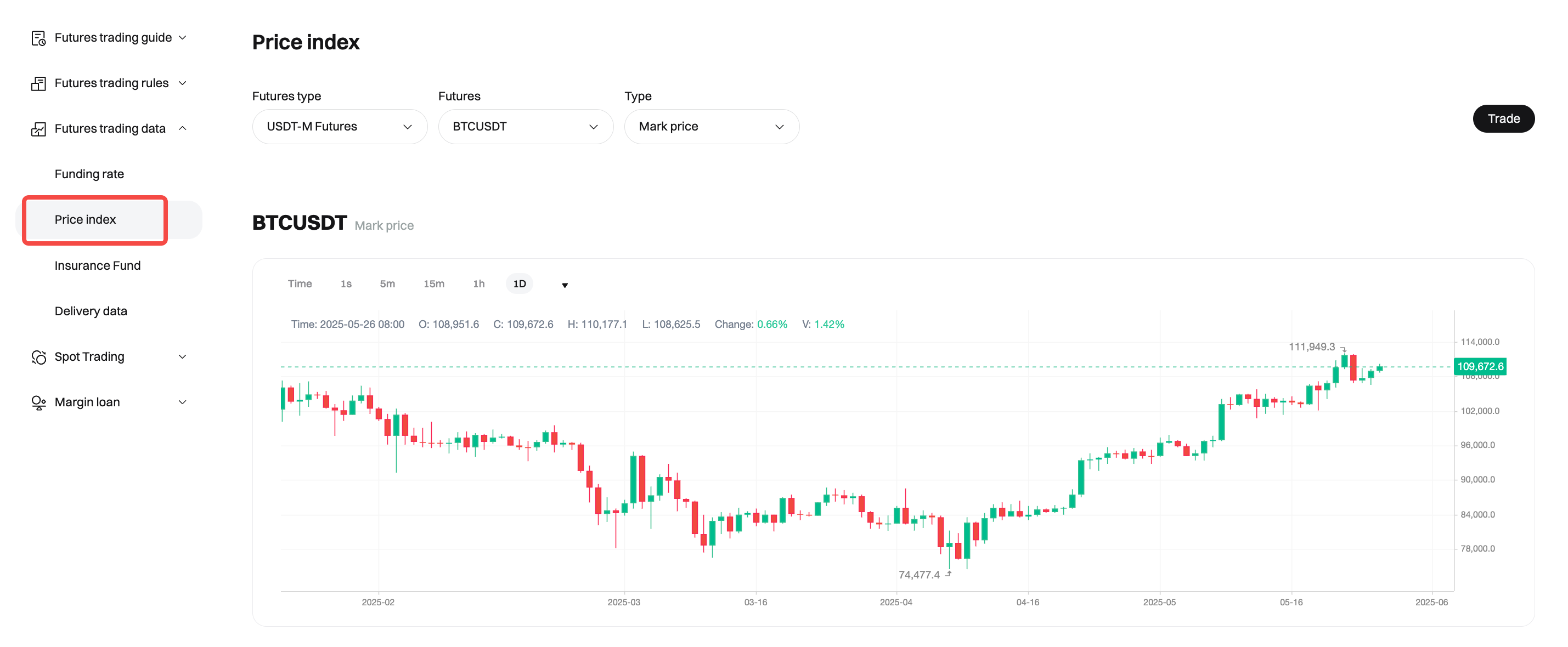Collapse the Futures trading data section
The image size is (1568, 647).
(x=182, y=128)
